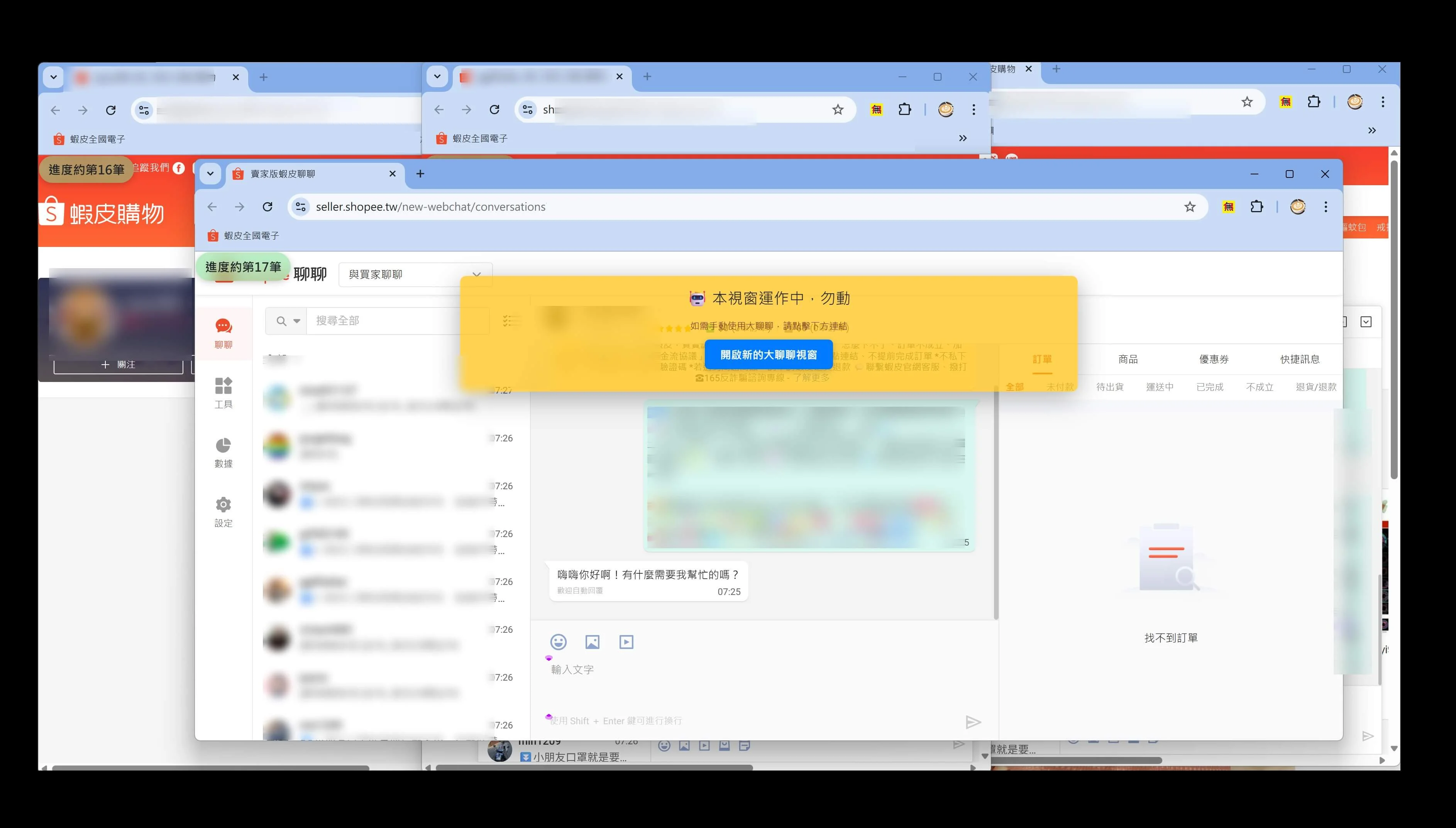This screenshot has height=828, width=1456.
Task: Close the 賣家版蝦皮聊聊 tab
Action: (x=393, y=174)
